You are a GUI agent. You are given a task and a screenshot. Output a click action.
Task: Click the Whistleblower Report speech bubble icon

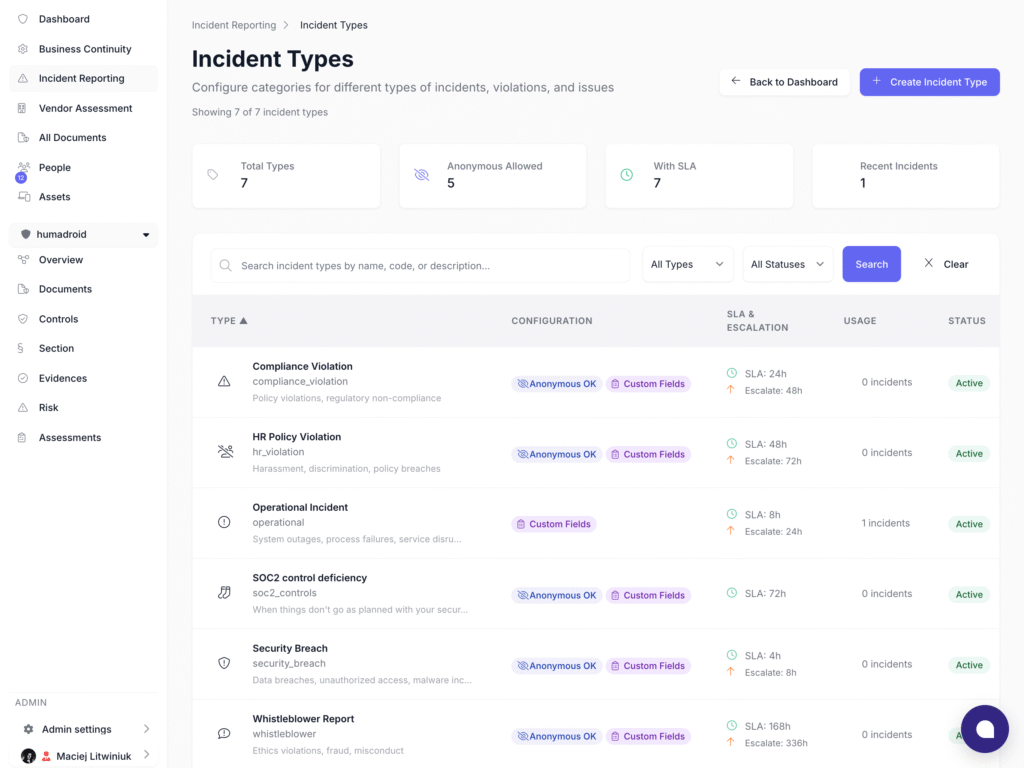coord(224,733)
